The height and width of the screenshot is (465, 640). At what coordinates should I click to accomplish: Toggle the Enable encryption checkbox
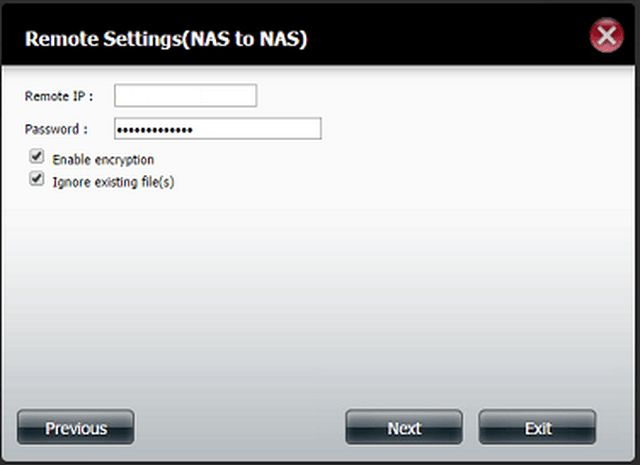[36, 156]
